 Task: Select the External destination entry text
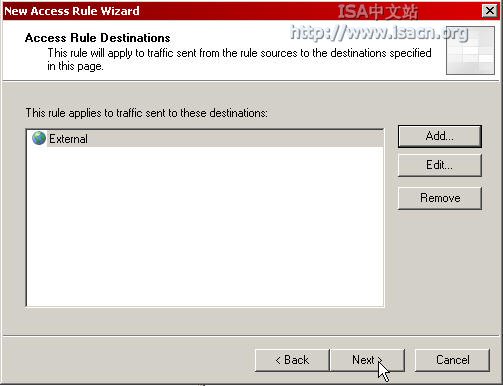coord(68,139)
